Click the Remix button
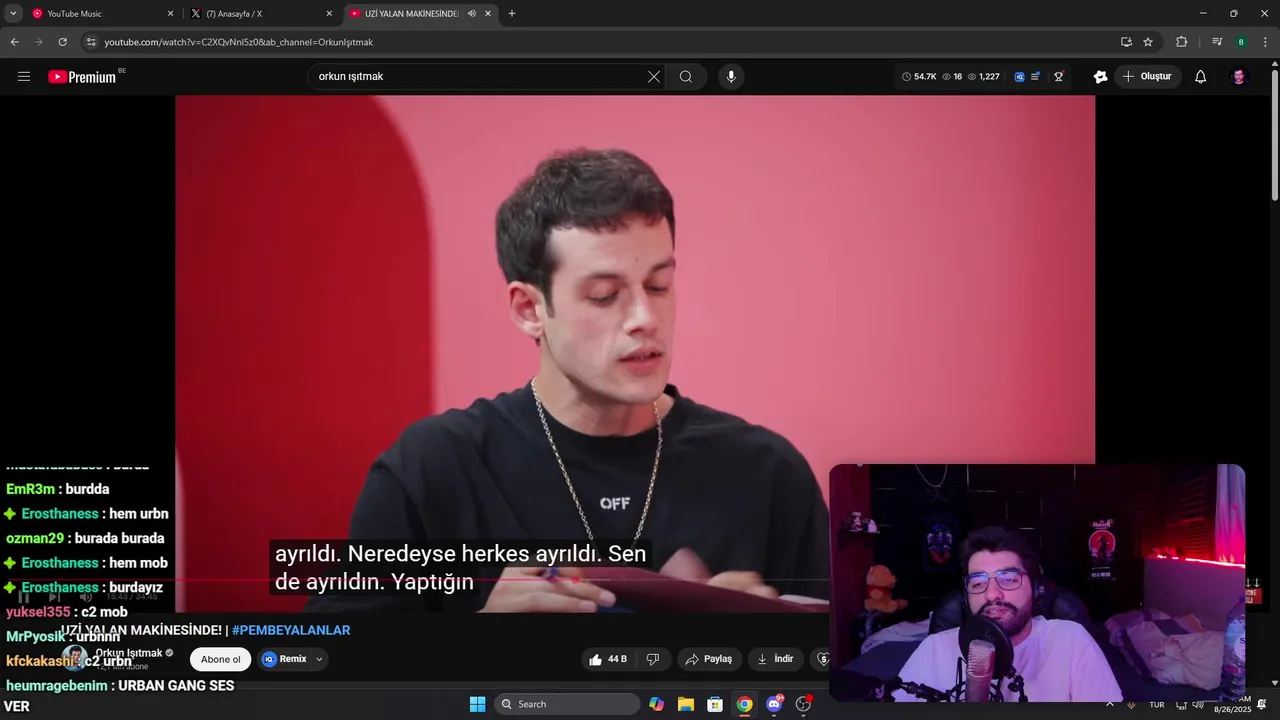 click(x=284, y=659)
